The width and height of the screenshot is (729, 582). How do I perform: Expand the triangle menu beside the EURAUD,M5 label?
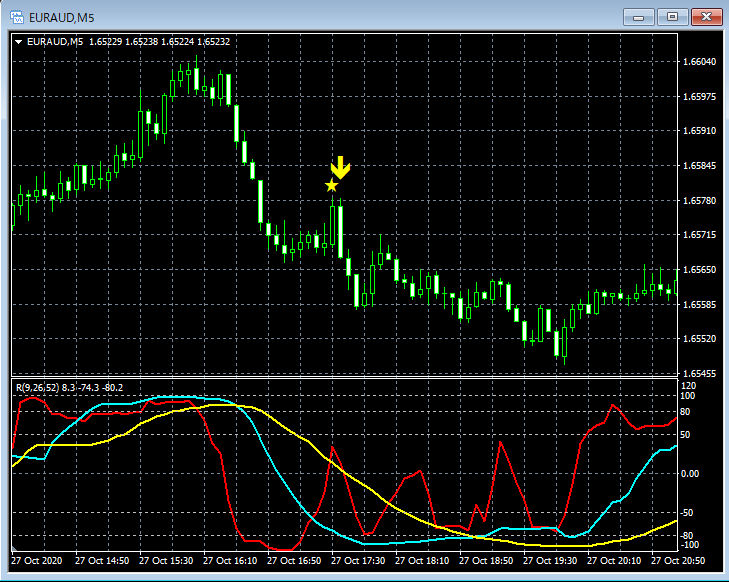click(x=19, y=42)
